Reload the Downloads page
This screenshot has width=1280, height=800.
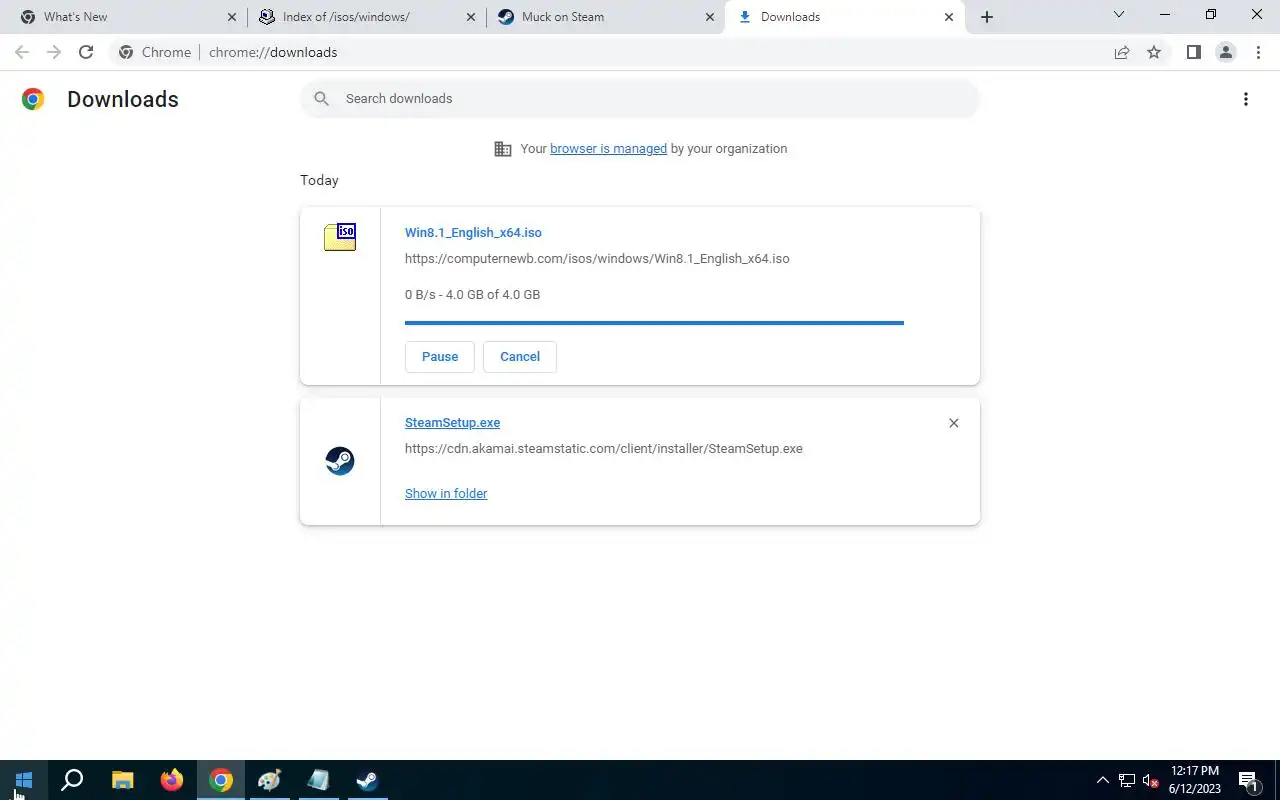click(x=86, y=52)
